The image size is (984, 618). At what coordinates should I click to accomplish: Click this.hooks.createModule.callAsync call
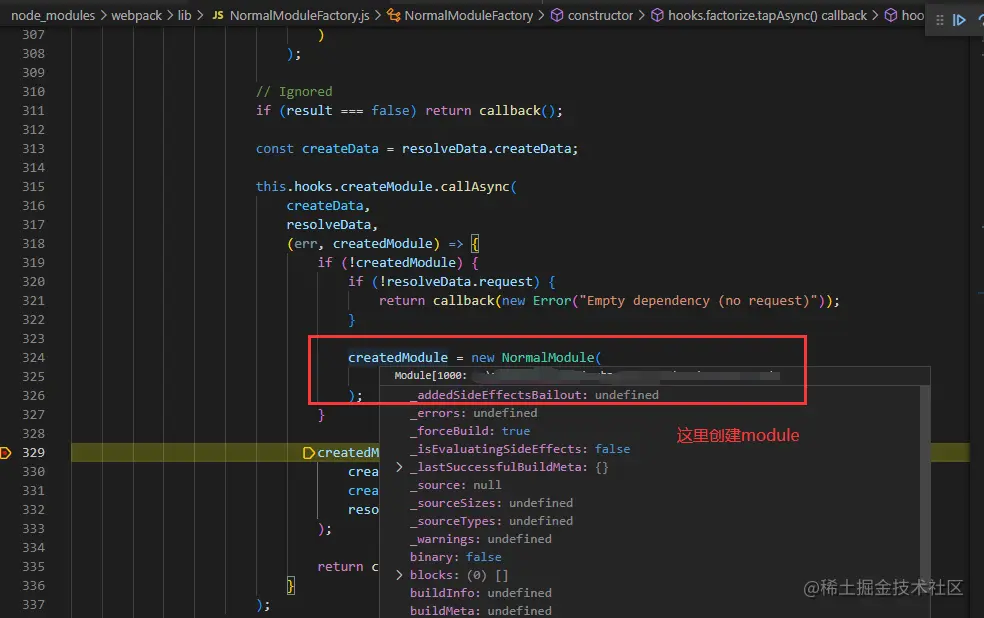[386, 186]
